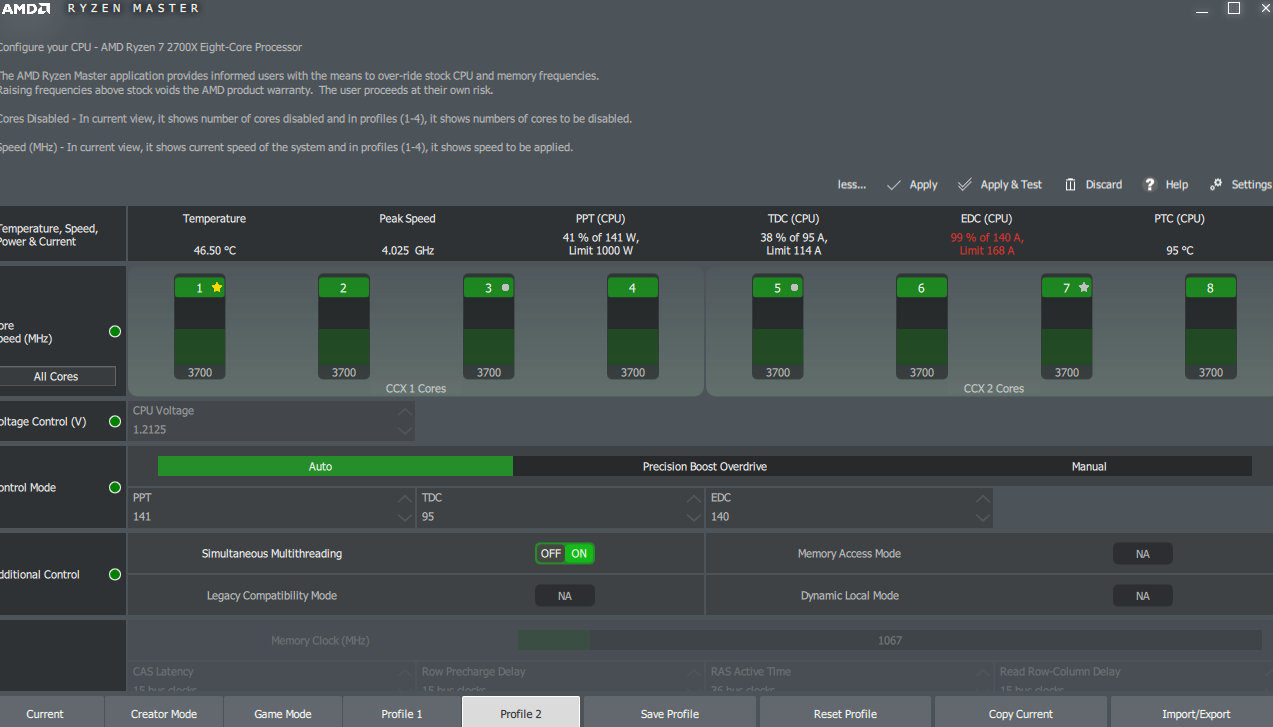Switch Simultaneous Multithreading OFF/ON toggle

(x=565, y=553)
